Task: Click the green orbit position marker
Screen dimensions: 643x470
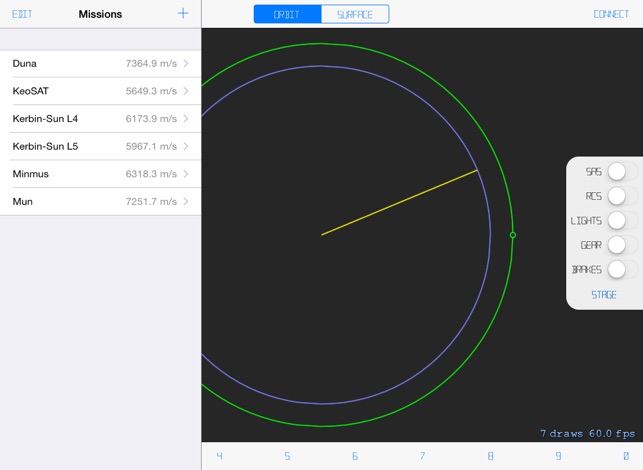Action: point(513,235)
